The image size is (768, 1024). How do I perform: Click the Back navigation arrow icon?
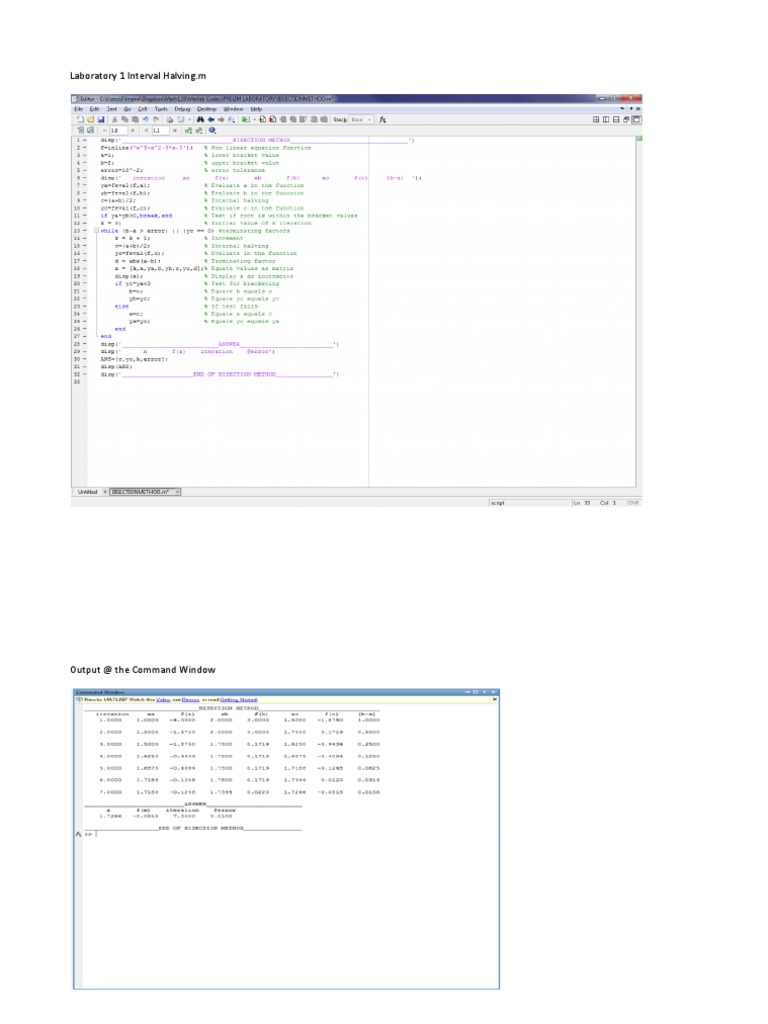210,120
